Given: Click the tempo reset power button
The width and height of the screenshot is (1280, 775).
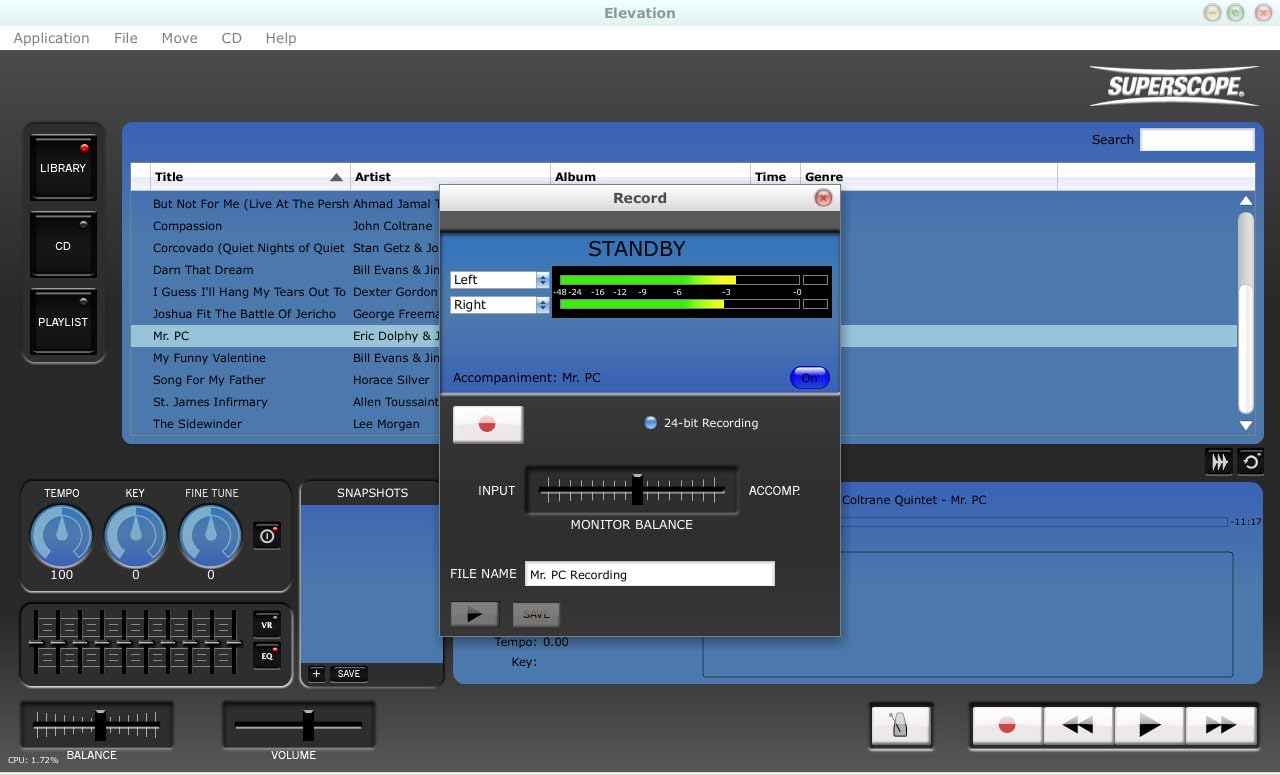Looking at the screenshot, I should [x=266, y=535].
